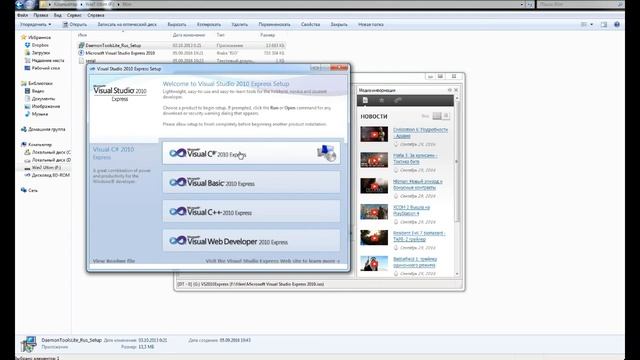The image size is (640, 360).
Task: Click Свойства in the Explorer toolbar
Action: pyautogui.click(x=311, y=24)
